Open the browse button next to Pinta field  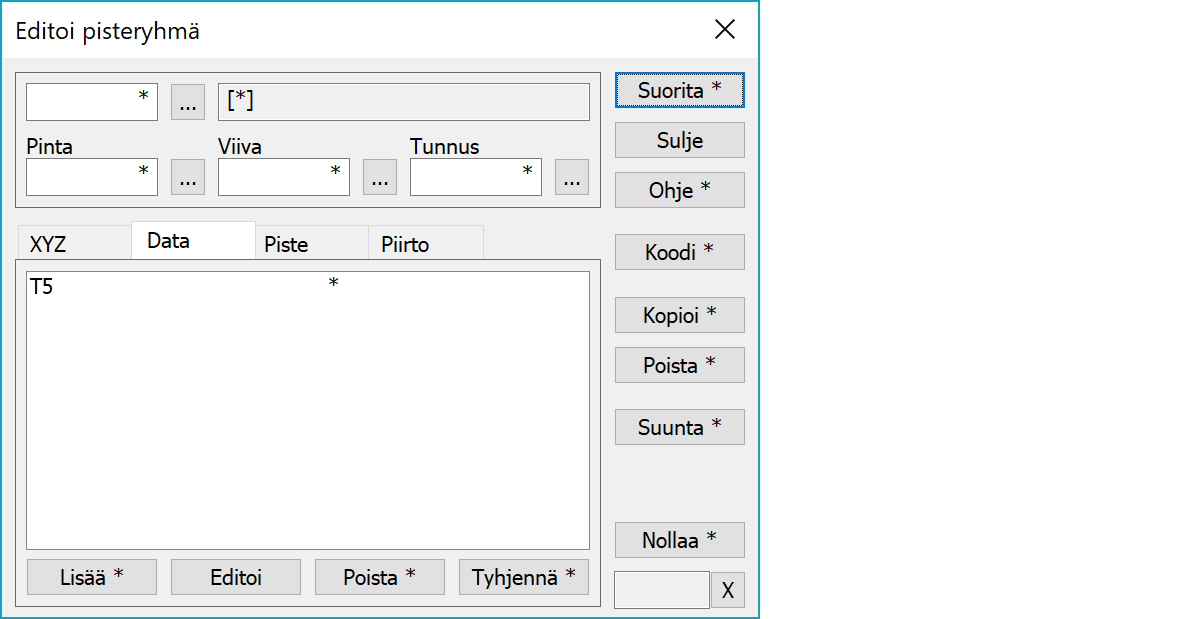[188, 177]
